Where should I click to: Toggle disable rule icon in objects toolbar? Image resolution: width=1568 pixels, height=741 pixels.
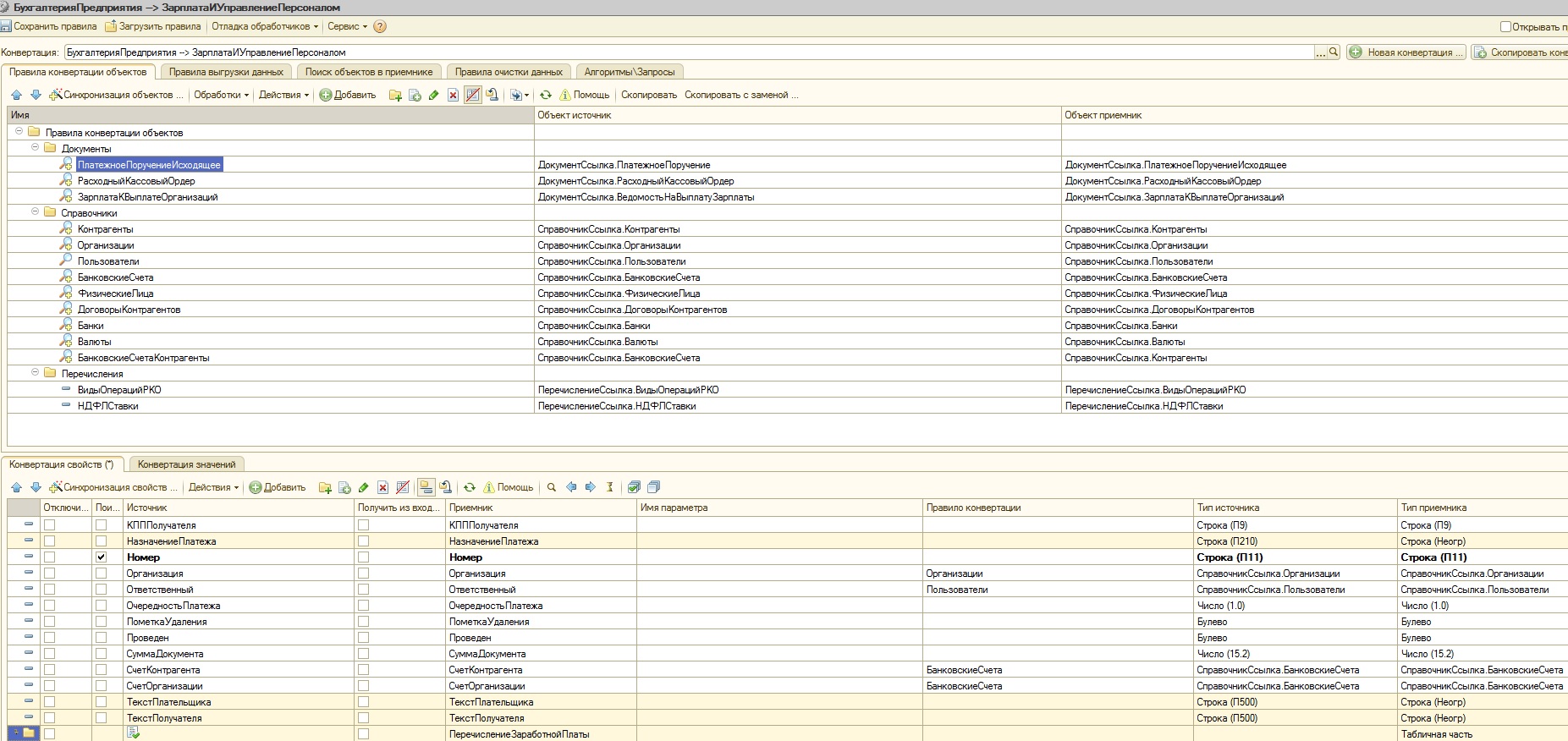(473, 95)
